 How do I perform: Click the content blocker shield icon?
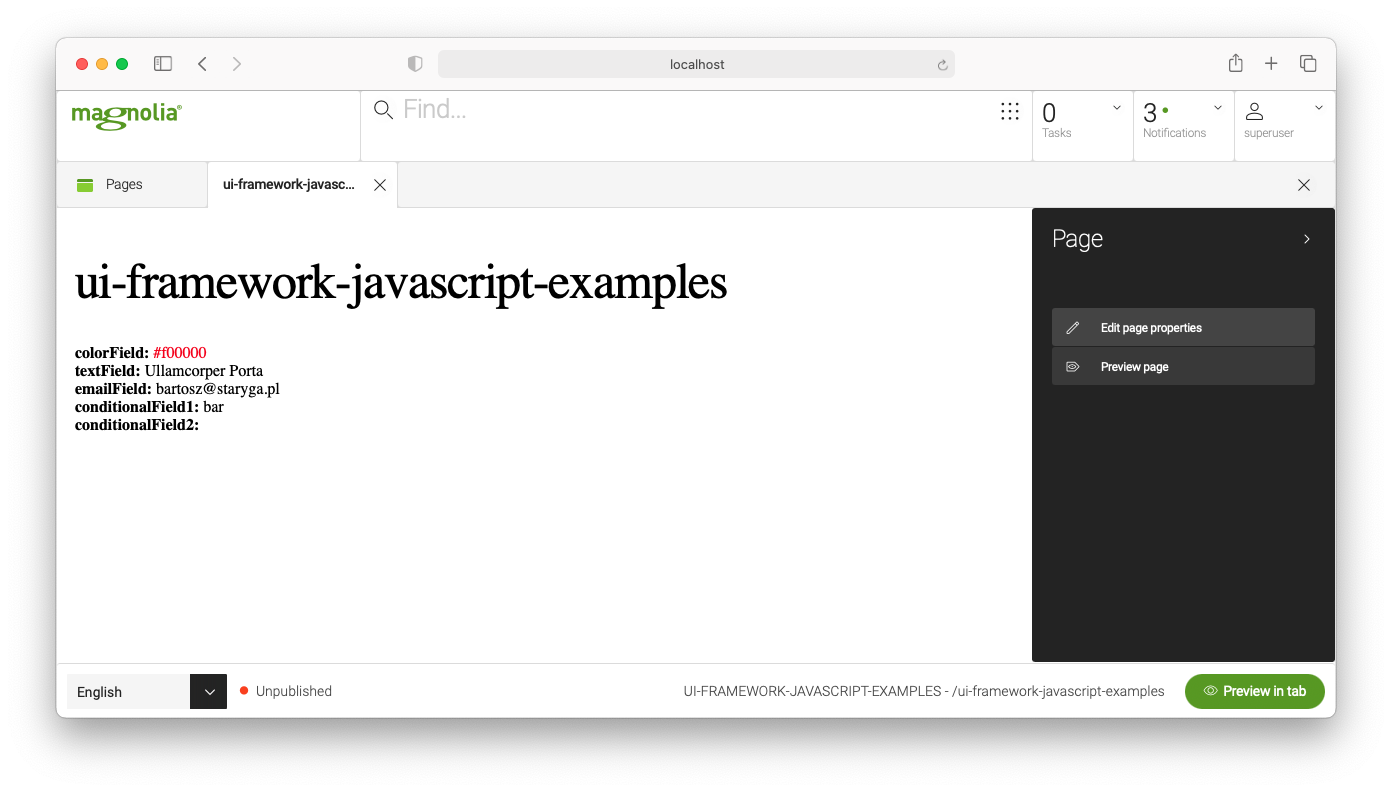tap(414, 63)
